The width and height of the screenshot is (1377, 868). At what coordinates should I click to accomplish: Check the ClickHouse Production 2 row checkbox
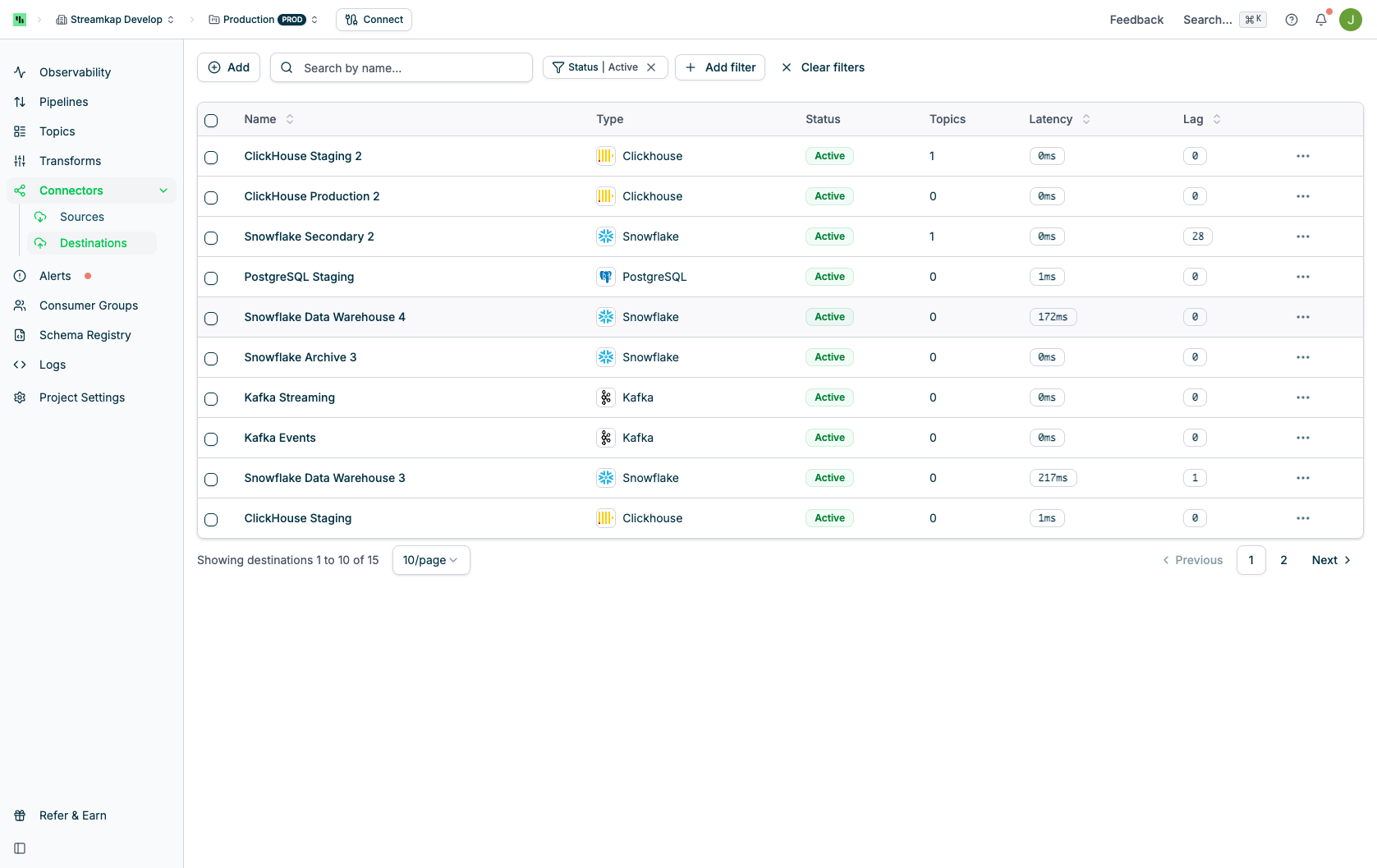211,198
